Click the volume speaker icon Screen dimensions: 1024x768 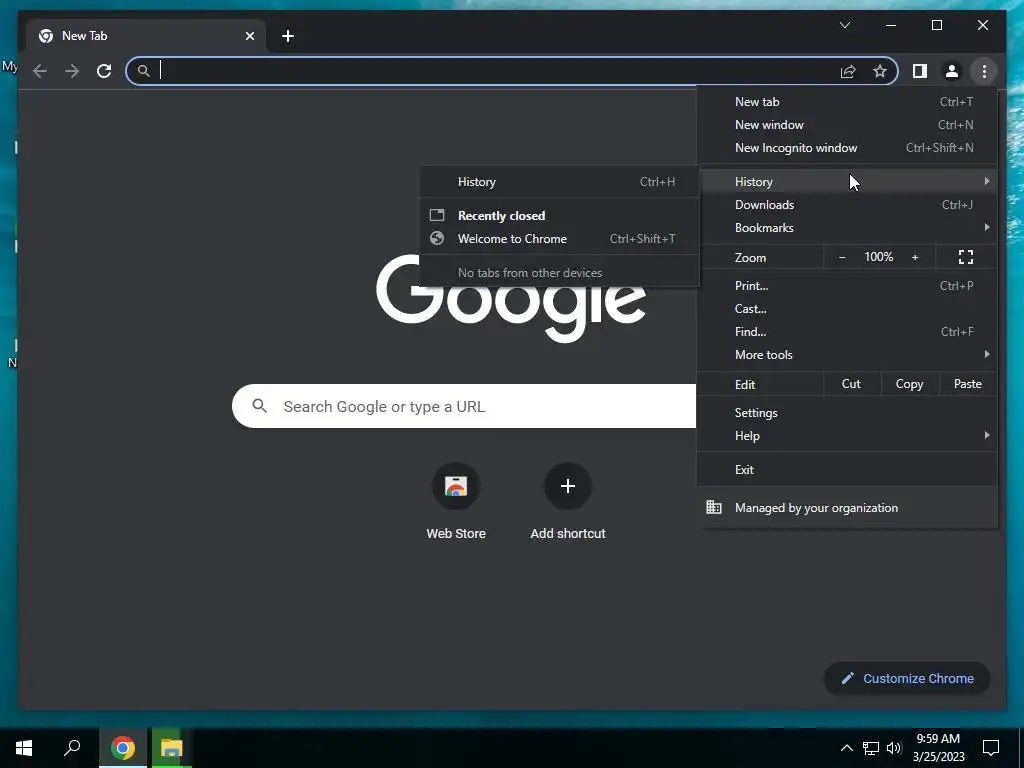pyautogui.click(x=894, y=748)
